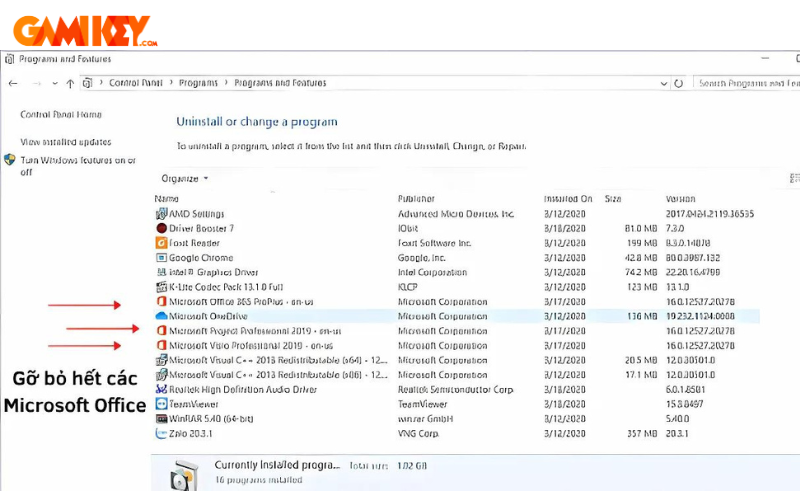Select Microsoft Visio Professional 2019 entry
Screen dimensions: 800x500
click(251, 345)
